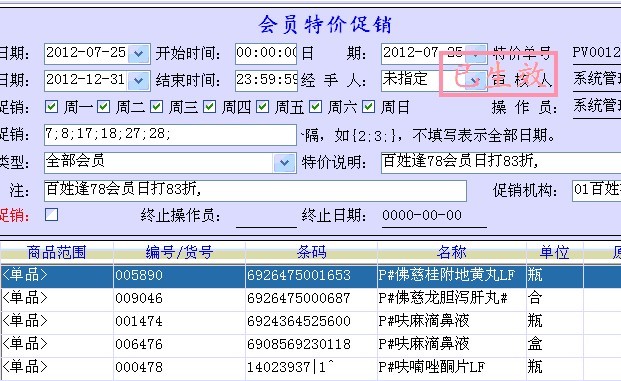
Task: Uncheck the 周四 checkbox
Action: pyautogui.click(x=210, y=107)
